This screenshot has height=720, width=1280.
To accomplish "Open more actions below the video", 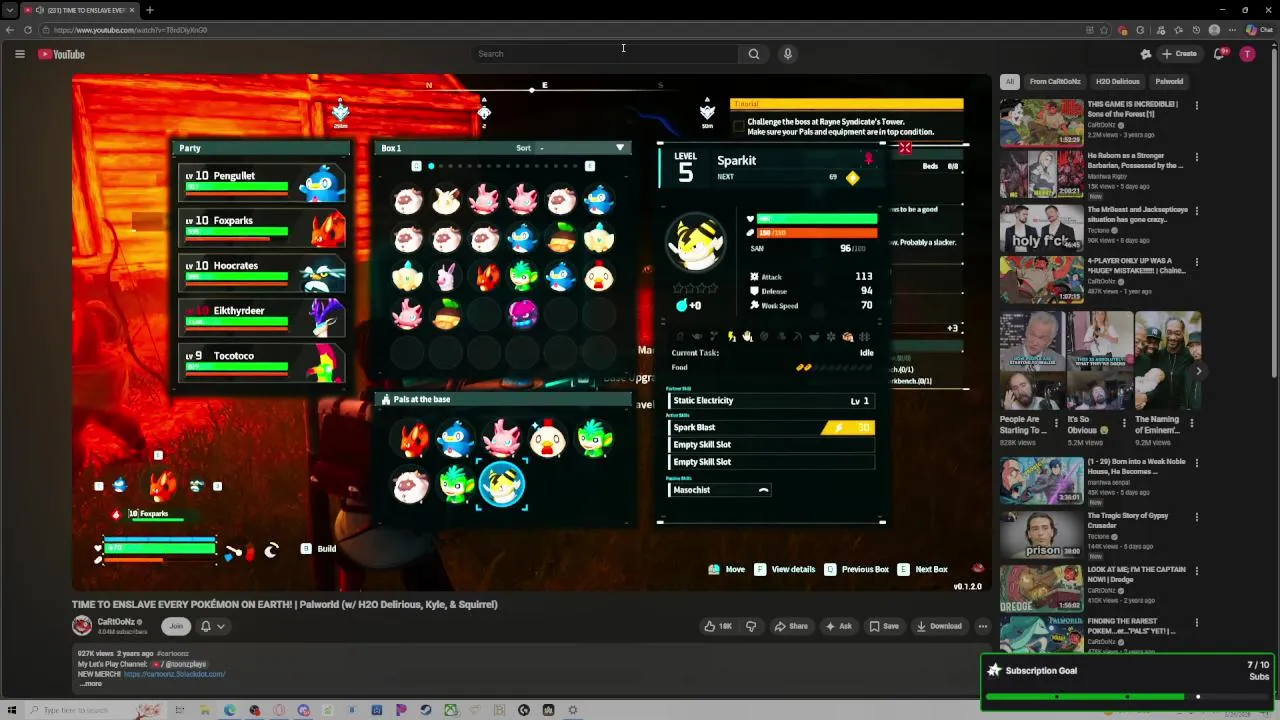I will click(983, 626).
